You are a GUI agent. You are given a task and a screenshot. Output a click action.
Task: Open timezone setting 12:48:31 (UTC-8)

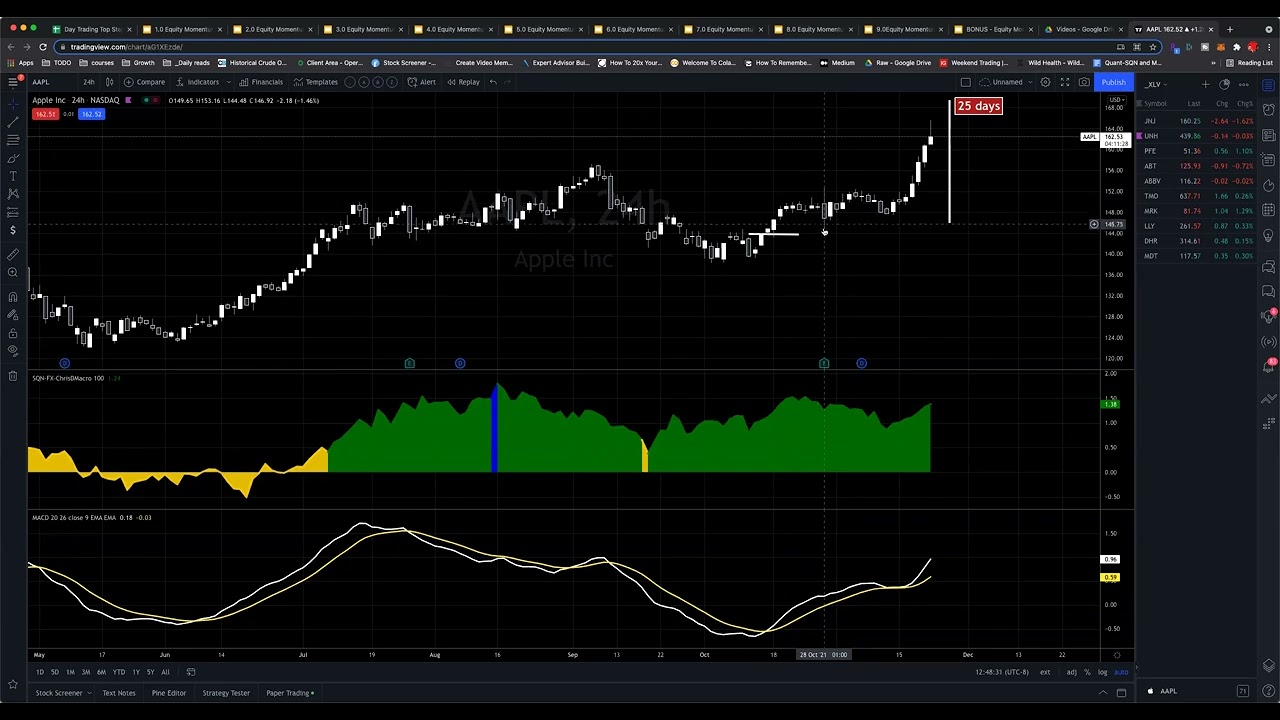(1002, 672)
